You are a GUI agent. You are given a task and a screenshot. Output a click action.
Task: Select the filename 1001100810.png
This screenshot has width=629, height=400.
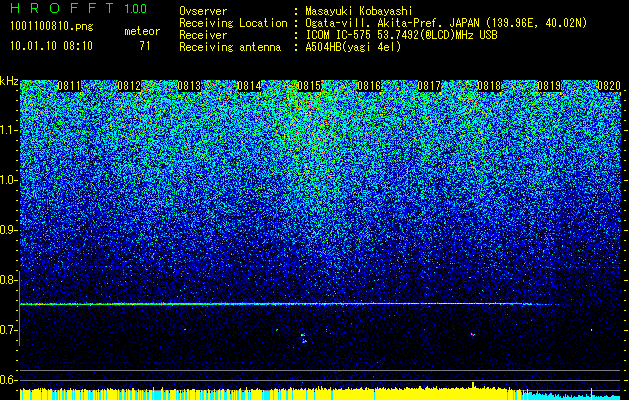click(51, 27)
